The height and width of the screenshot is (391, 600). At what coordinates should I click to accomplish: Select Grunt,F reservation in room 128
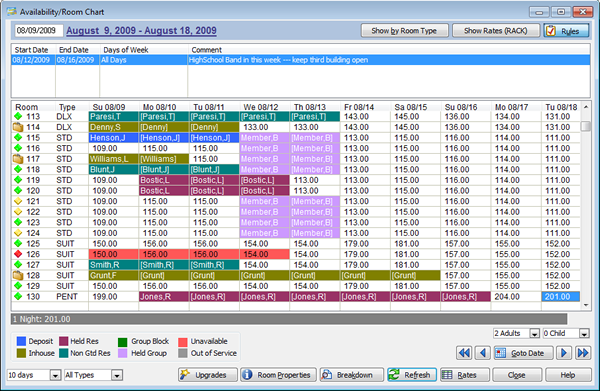point(114,275)
